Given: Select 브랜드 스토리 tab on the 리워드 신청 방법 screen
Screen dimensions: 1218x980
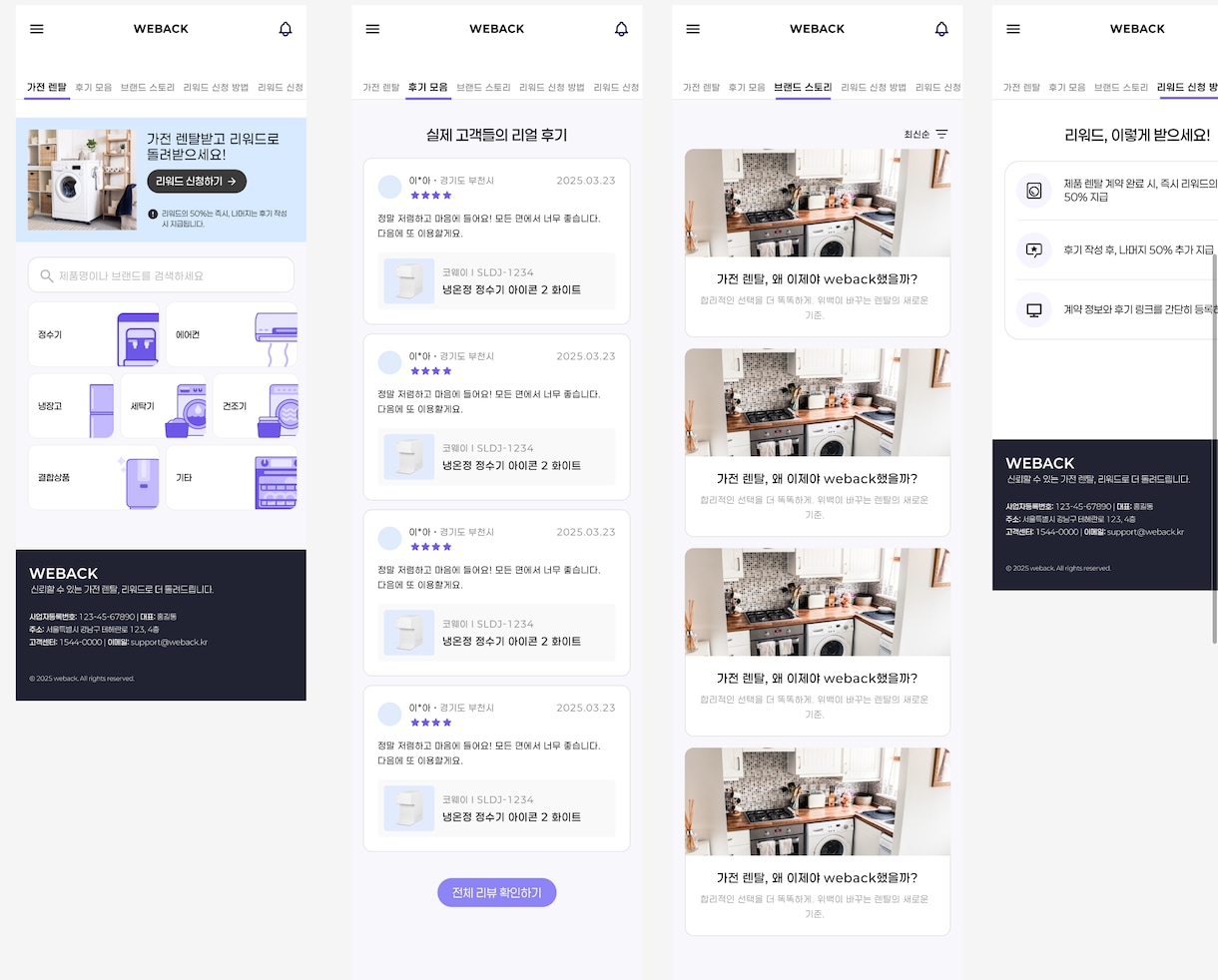Looking at the screenshot, I should [1121, 88].
